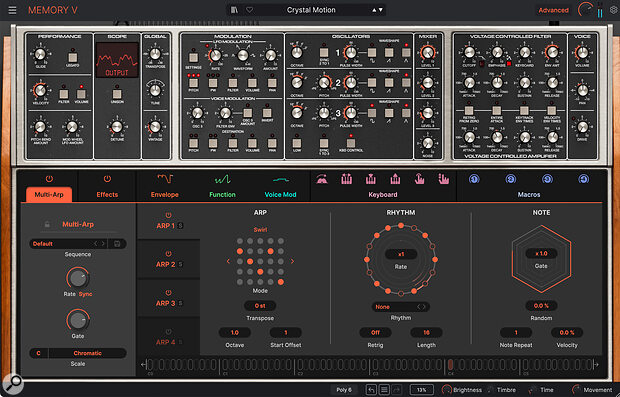Click the preset up/down arrows next to Crystal Motion
This screenshot has height=397, width=620.
[377, 10]
